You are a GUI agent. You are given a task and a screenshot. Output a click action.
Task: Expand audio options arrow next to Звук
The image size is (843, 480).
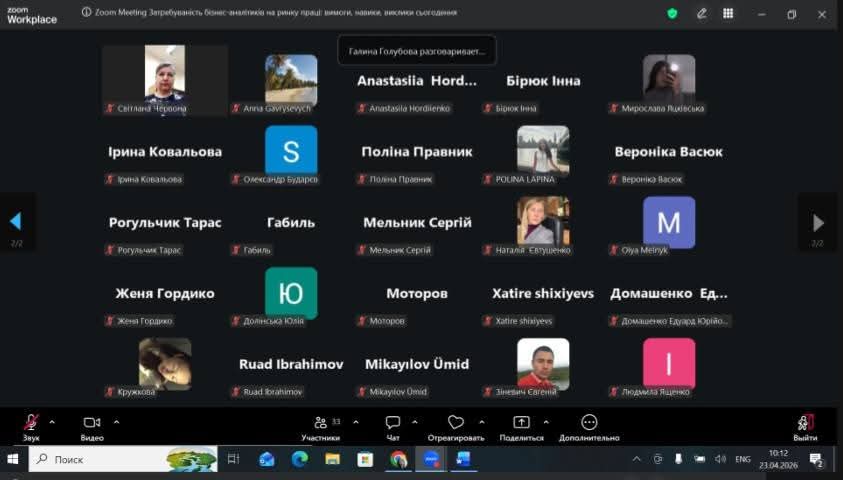(x=52, y=421)
